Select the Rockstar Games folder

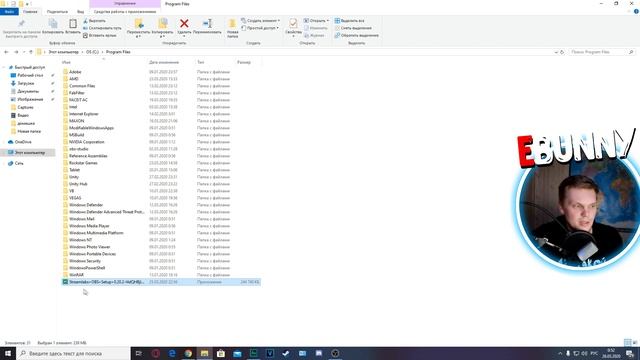(x=161, y=163)
